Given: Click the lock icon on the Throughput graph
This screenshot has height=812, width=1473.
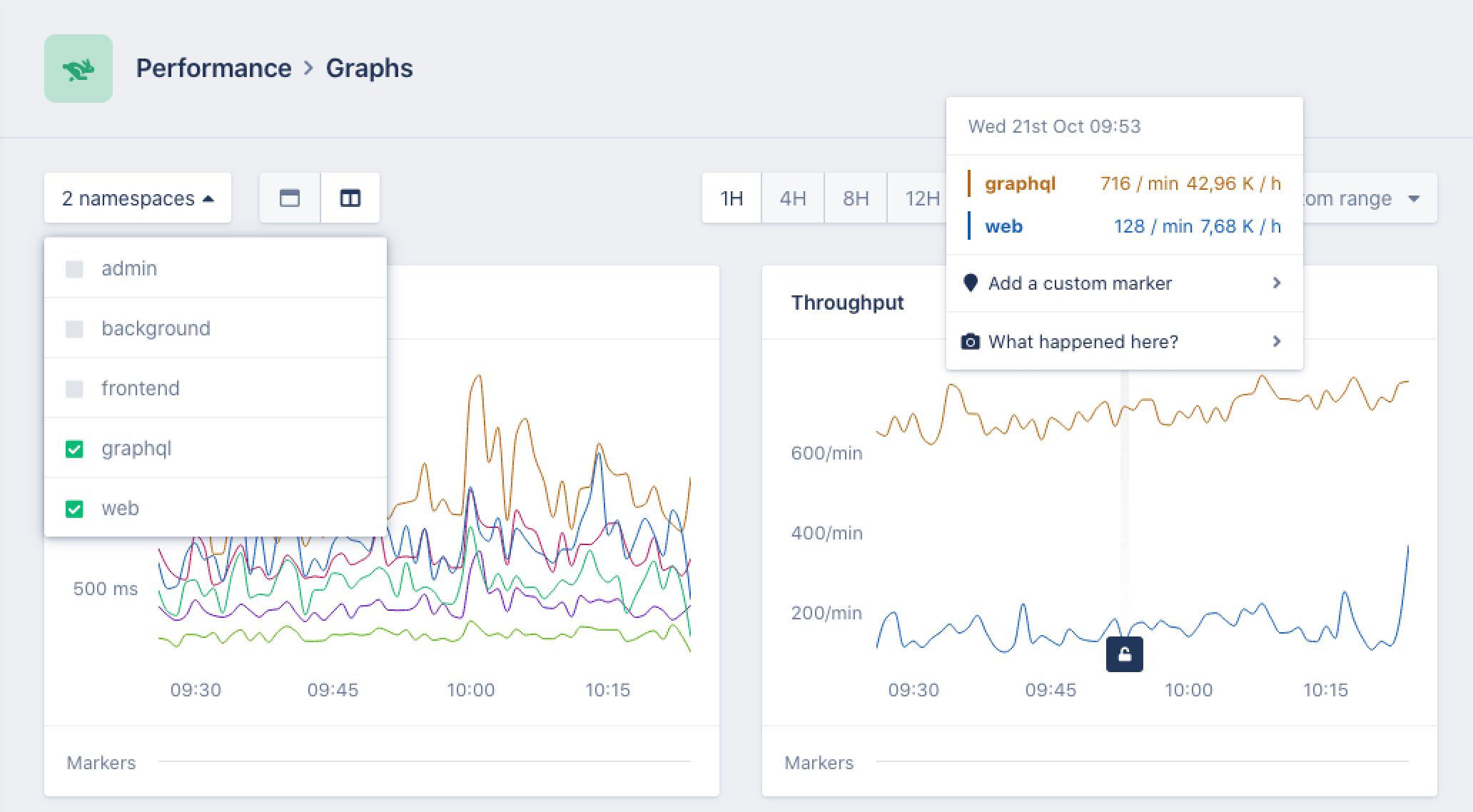Looking at the screenshot, I should [x=1123, y=654].
